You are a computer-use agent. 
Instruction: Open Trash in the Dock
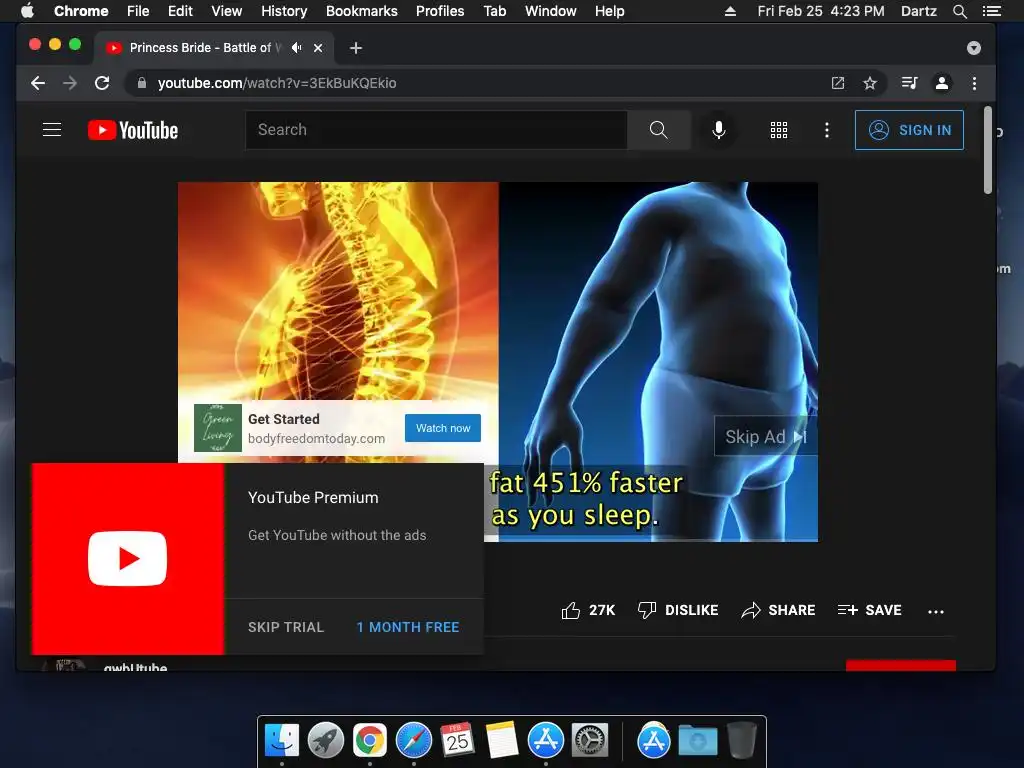(742, 740)
